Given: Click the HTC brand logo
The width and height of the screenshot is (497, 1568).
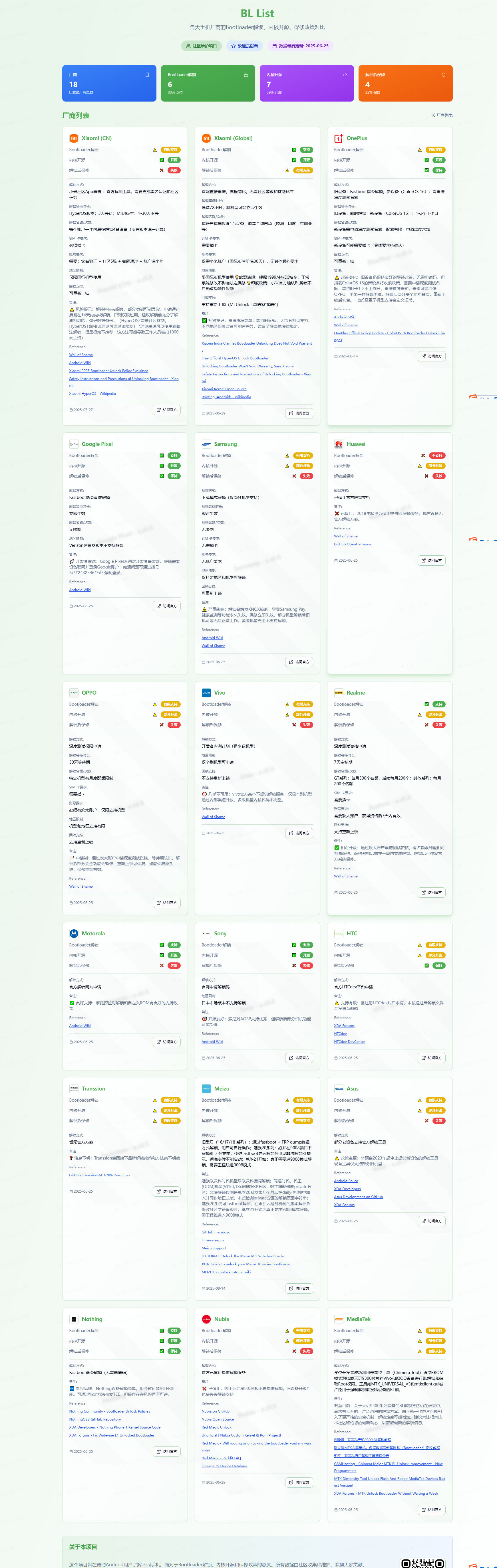Looking at the screenshot, I should click(x=339, y=933).
